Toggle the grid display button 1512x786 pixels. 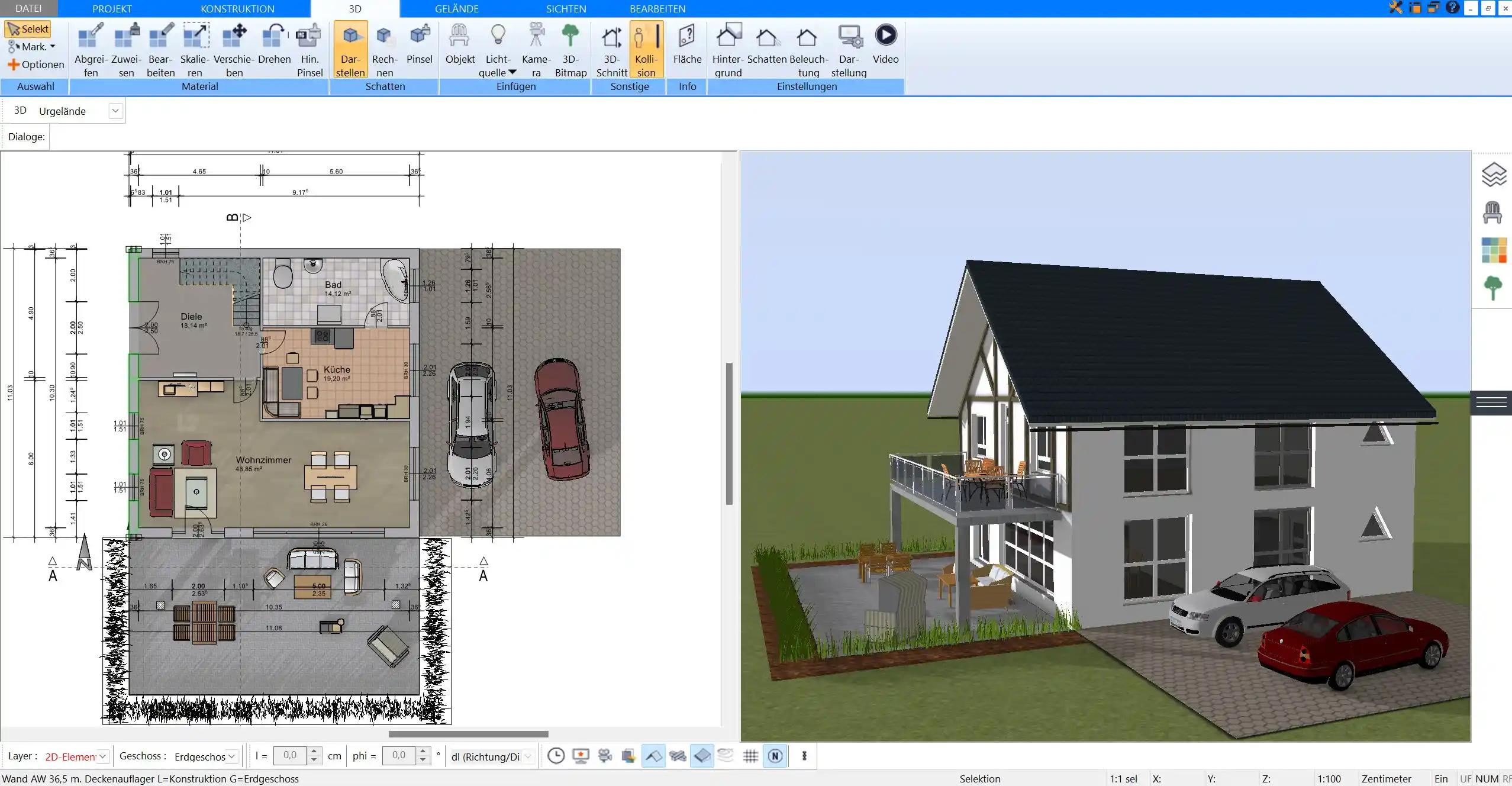750,756
